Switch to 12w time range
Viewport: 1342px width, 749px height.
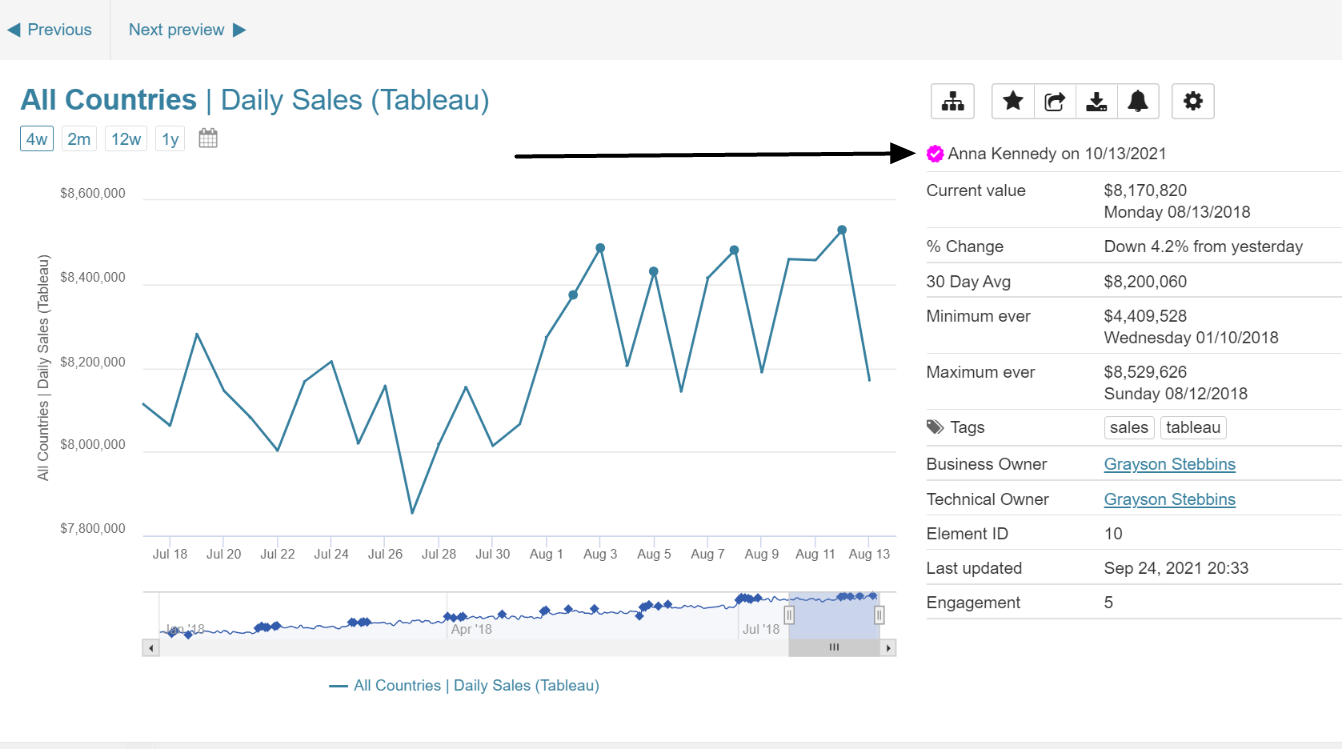click(126, 139)
